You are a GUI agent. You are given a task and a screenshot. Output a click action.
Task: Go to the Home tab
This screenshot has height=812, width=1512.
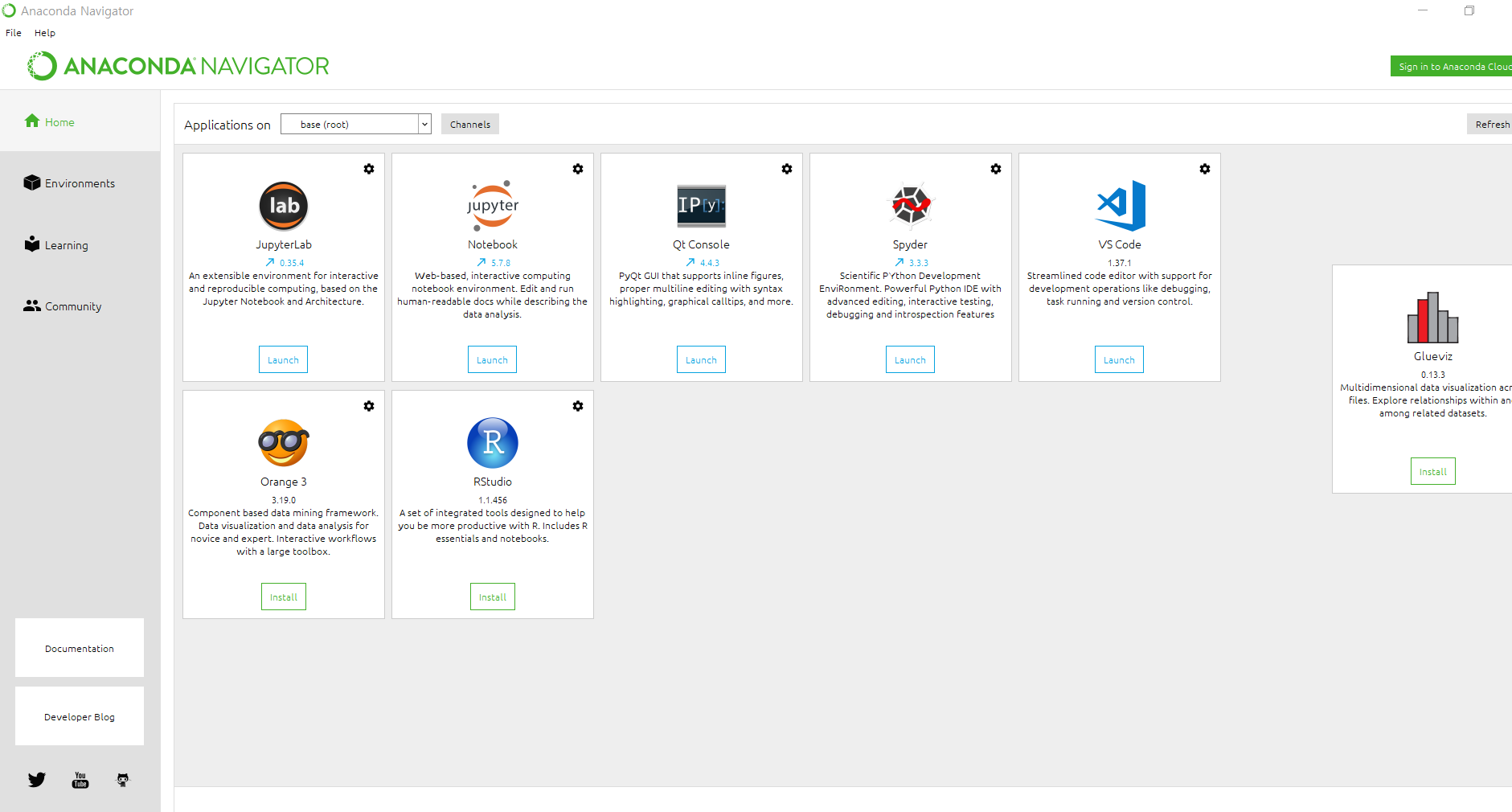(x=80, y=121)
